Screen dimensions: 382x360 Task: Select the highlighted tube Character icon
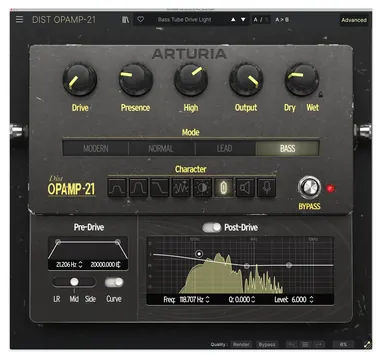click(224, 188)
